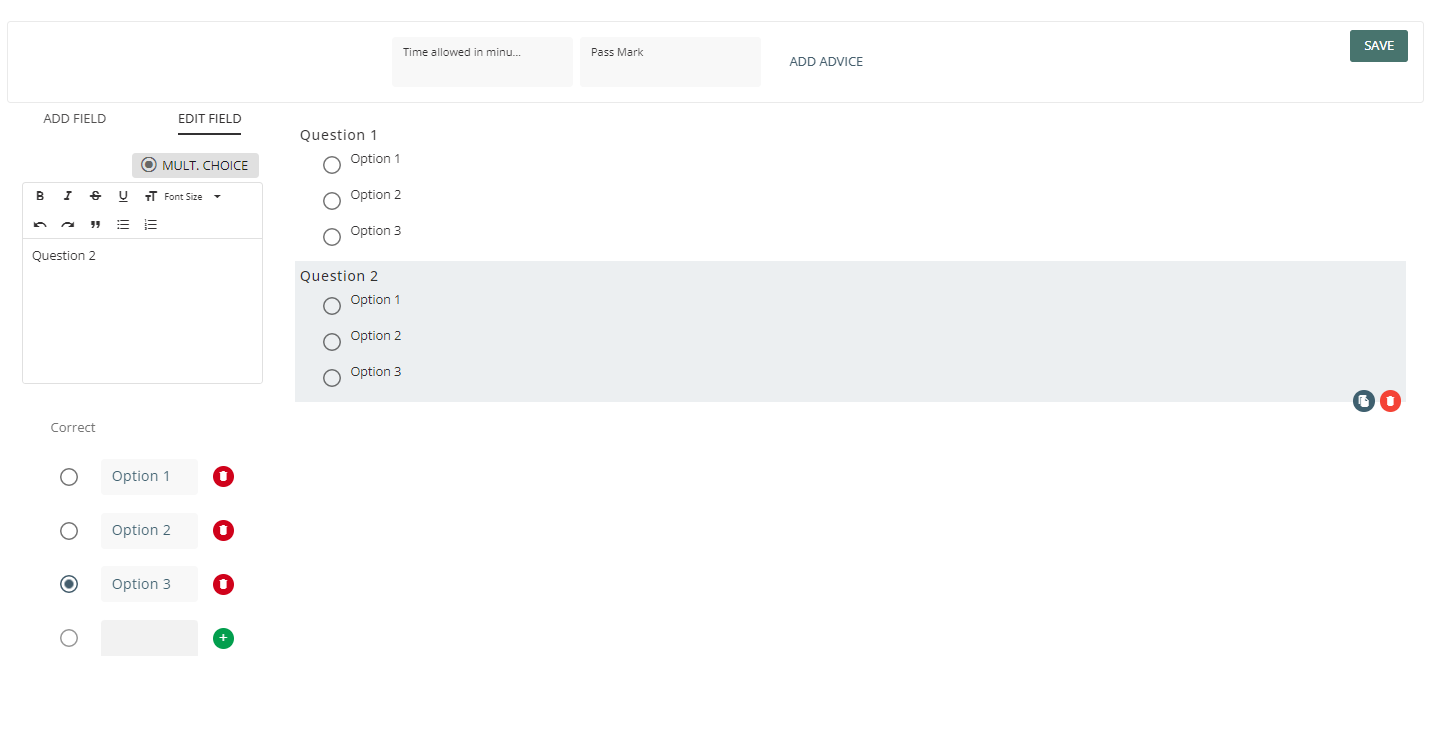
Task: Toggle strikethrough text formatting
Action: click(x=95, y=197)
